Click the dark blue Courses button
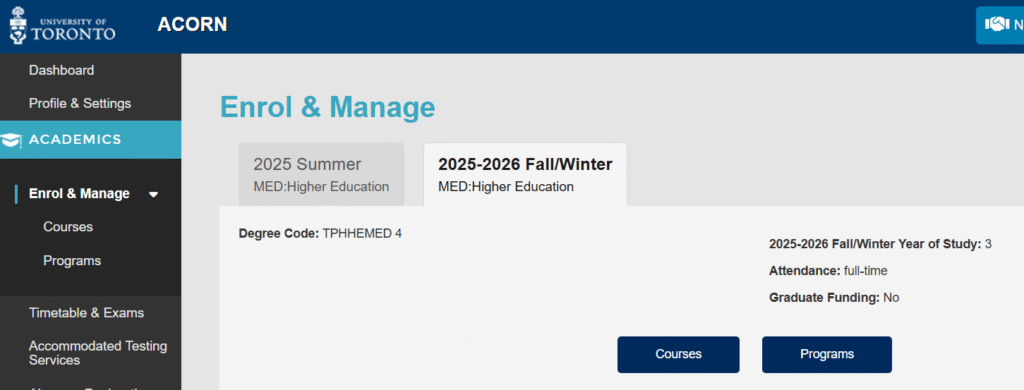The height and width of the screenshot is (390, 1024). click(x=679, y=355)
